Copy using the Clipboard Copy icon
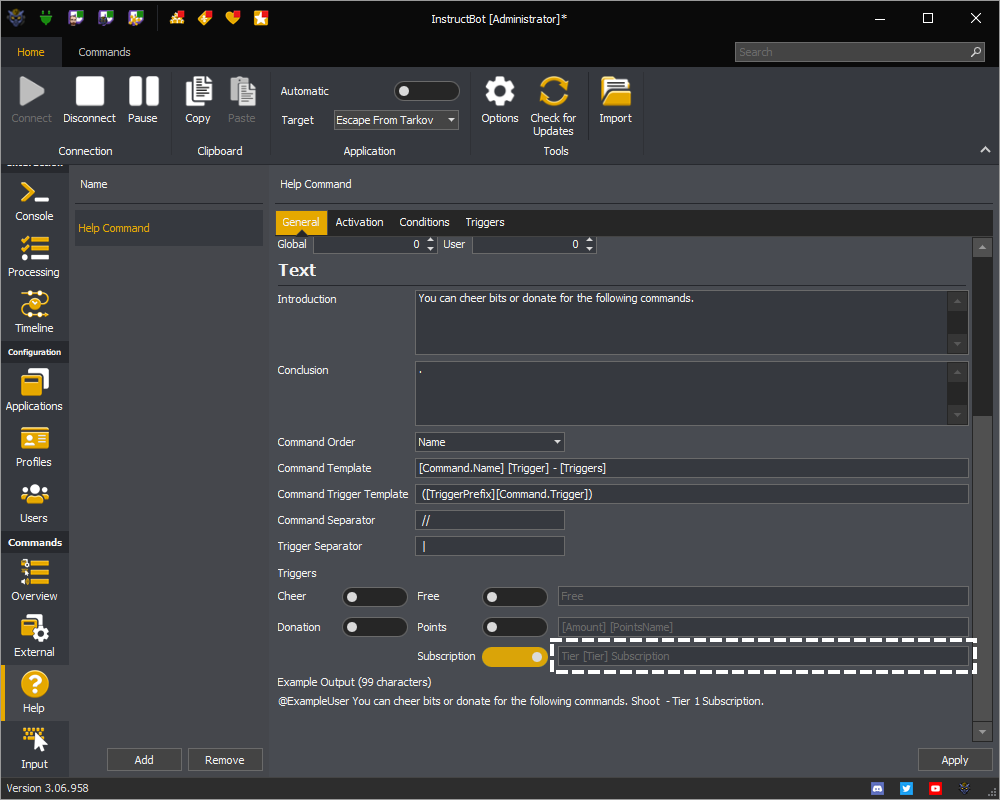 tap(198, 91)
